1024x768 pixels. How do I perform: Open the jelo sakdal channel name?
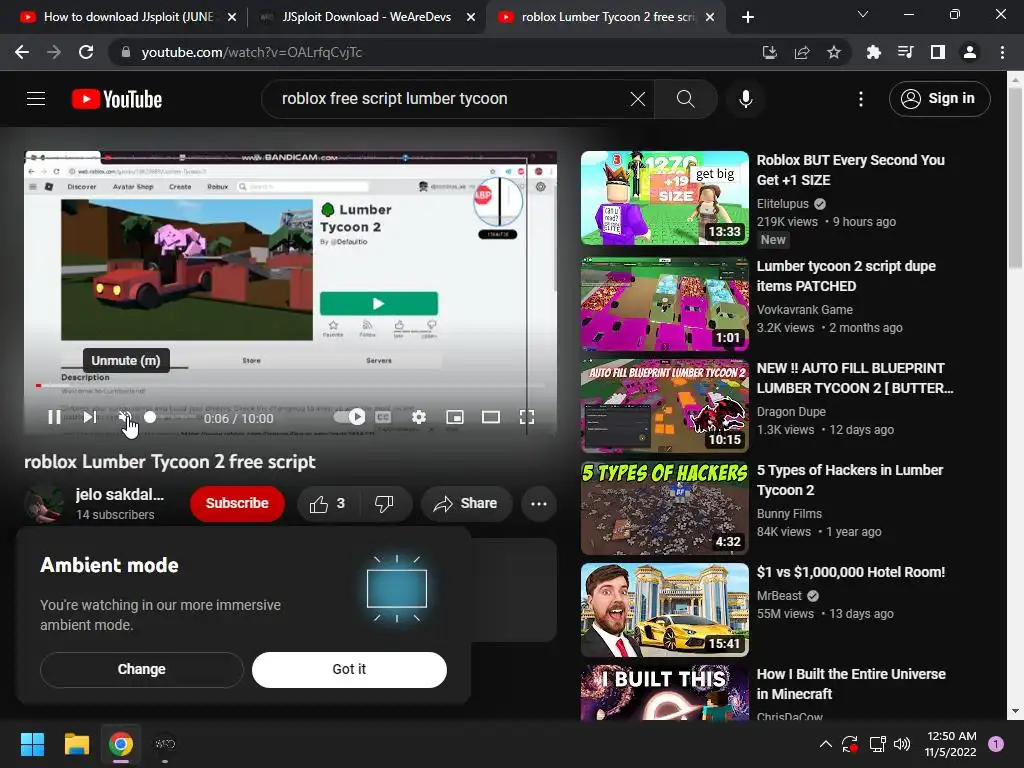(x=120, y=494)
